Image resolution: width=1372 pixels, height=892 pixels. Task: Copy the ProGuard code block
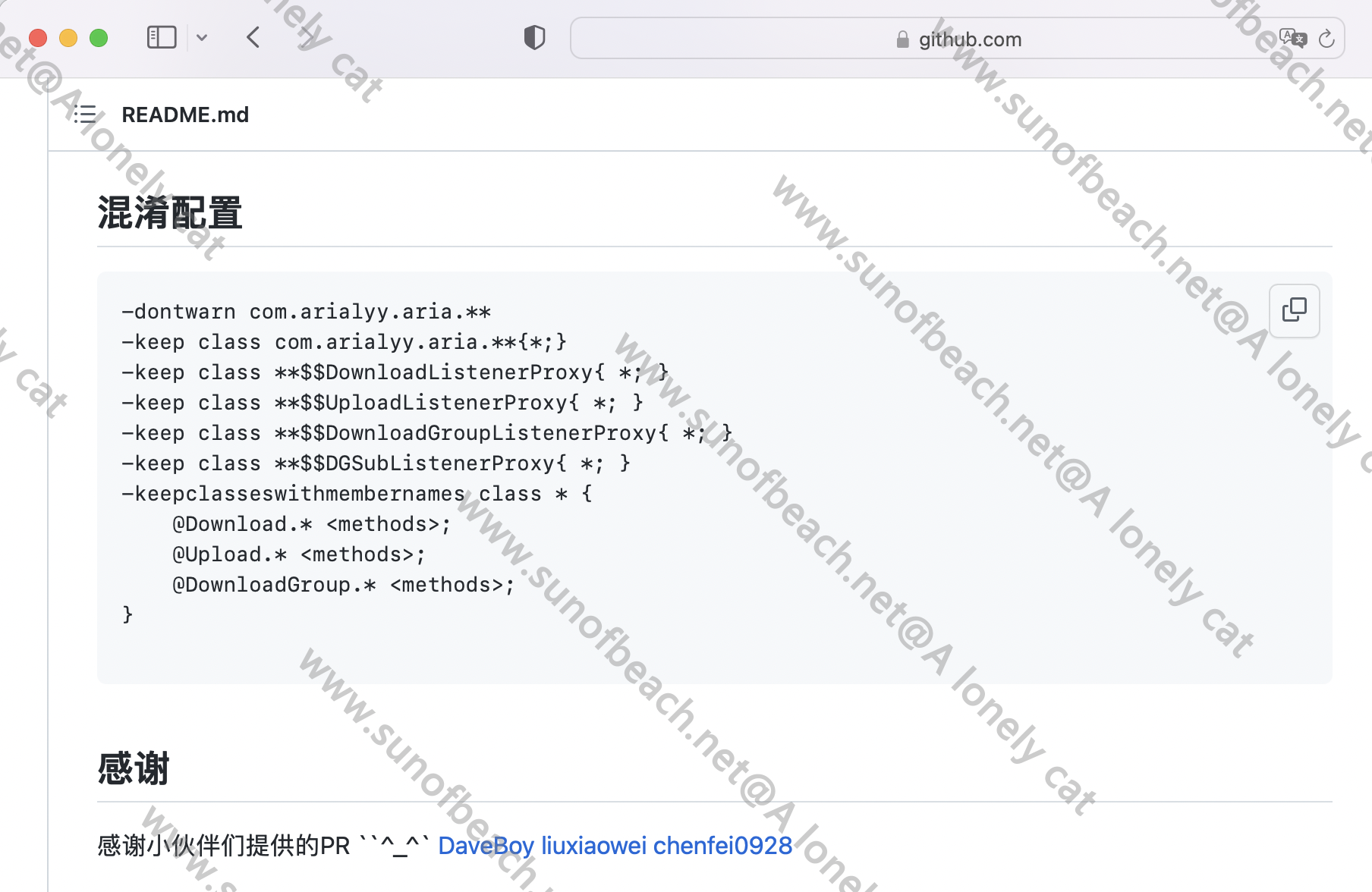click(x=1295, y=310)
